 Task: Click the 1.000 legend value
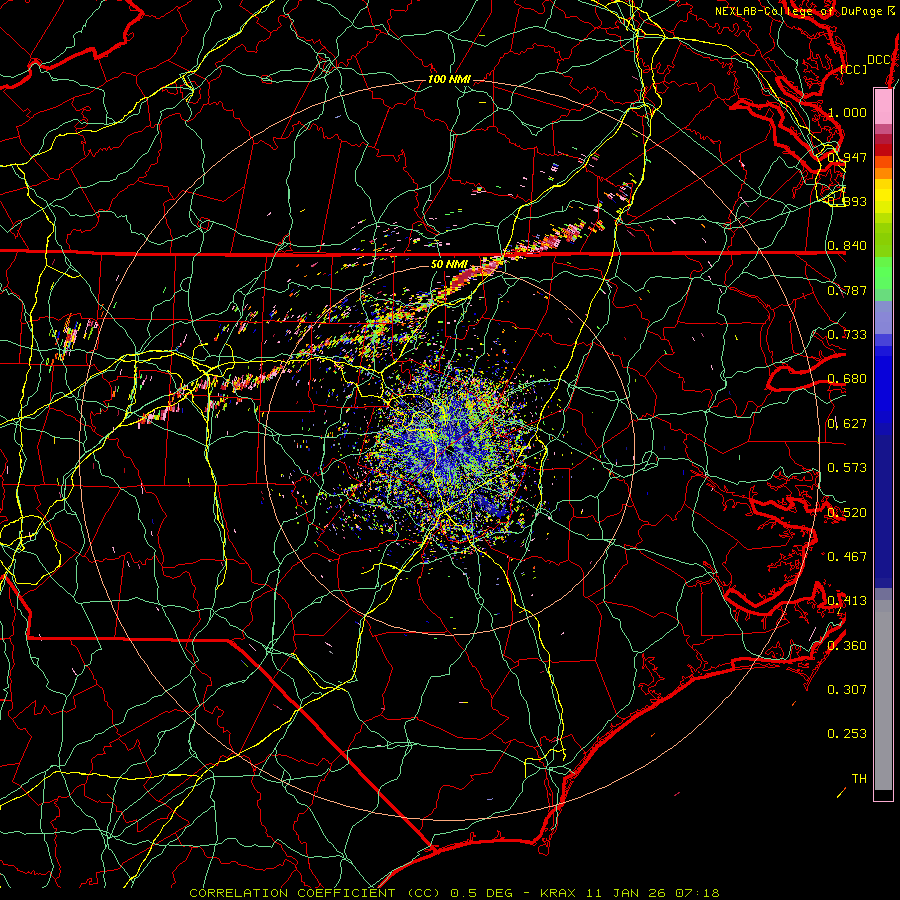click(x=847, y=112)
